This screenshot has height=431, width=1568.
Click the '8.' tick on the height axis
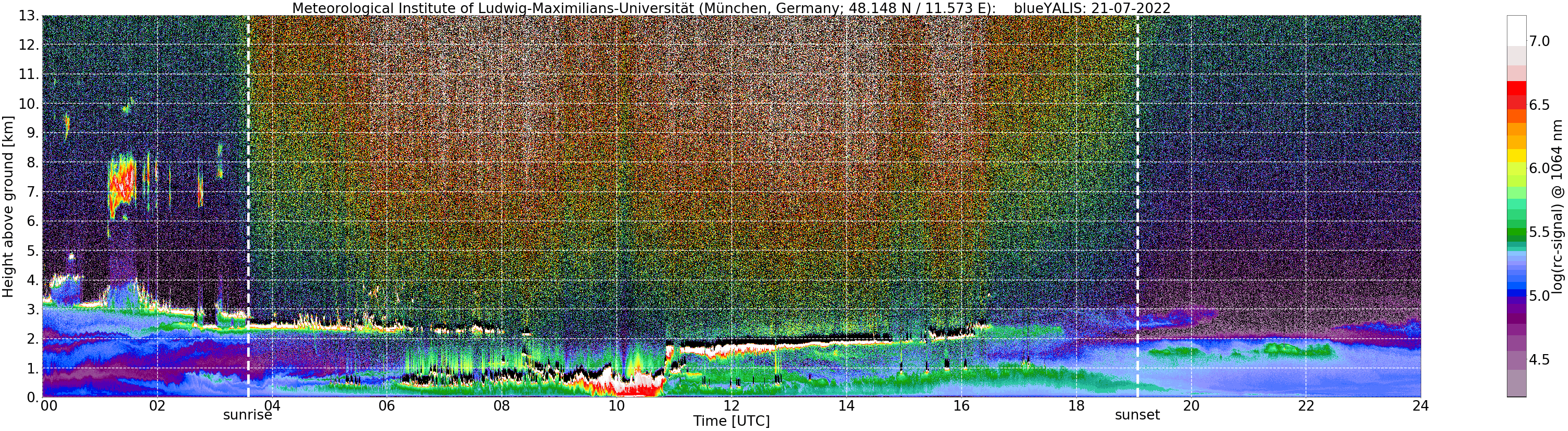click(x=33, y=163)
